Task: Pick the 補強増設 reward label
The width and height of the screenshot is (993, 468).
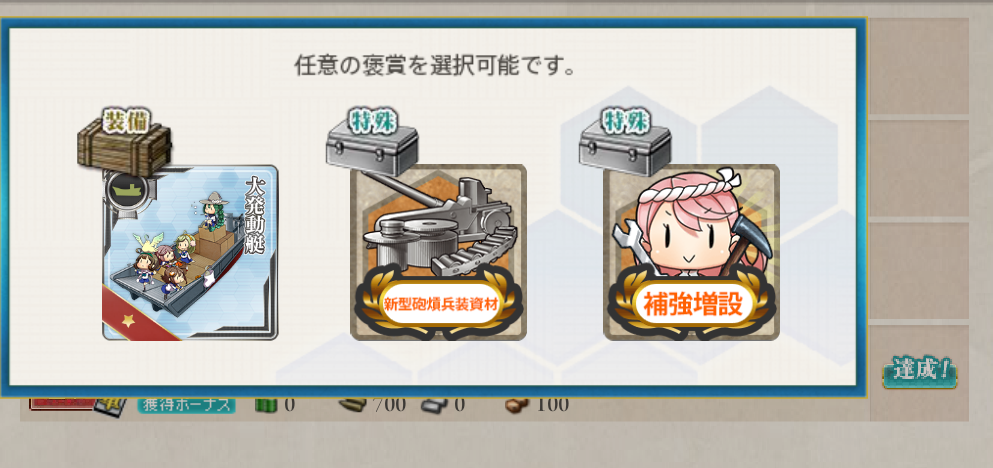Action: [692, 305]
